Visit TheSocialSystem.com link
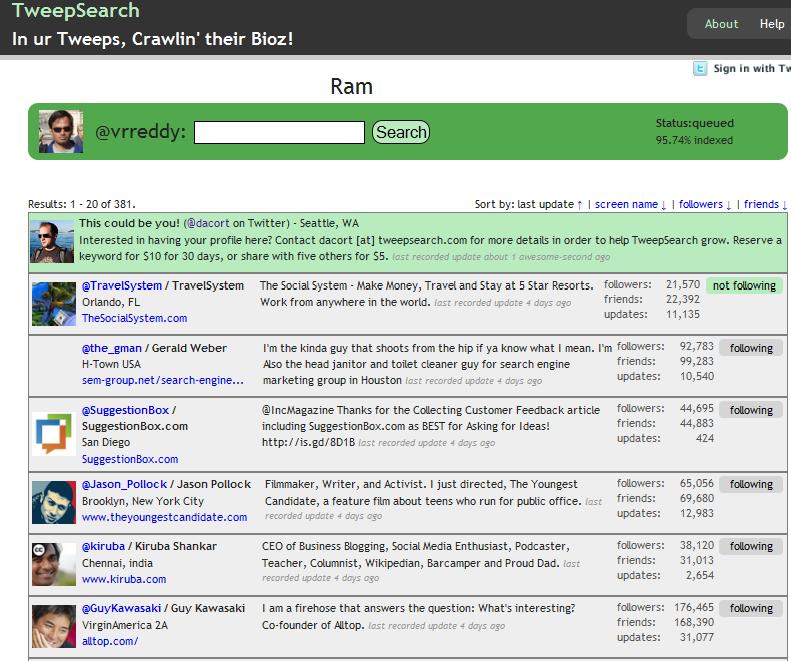The width and height of the screenshot is (791, 661). pos(134,318)
